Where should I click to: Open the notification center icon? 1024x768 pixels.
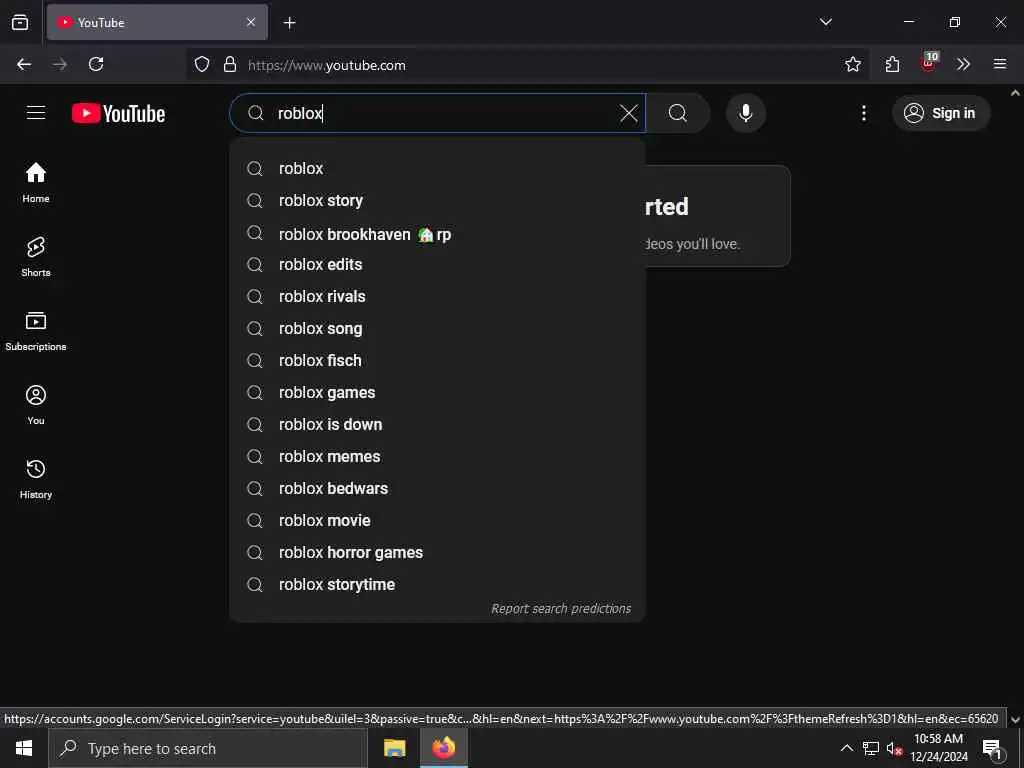point(993,748)
